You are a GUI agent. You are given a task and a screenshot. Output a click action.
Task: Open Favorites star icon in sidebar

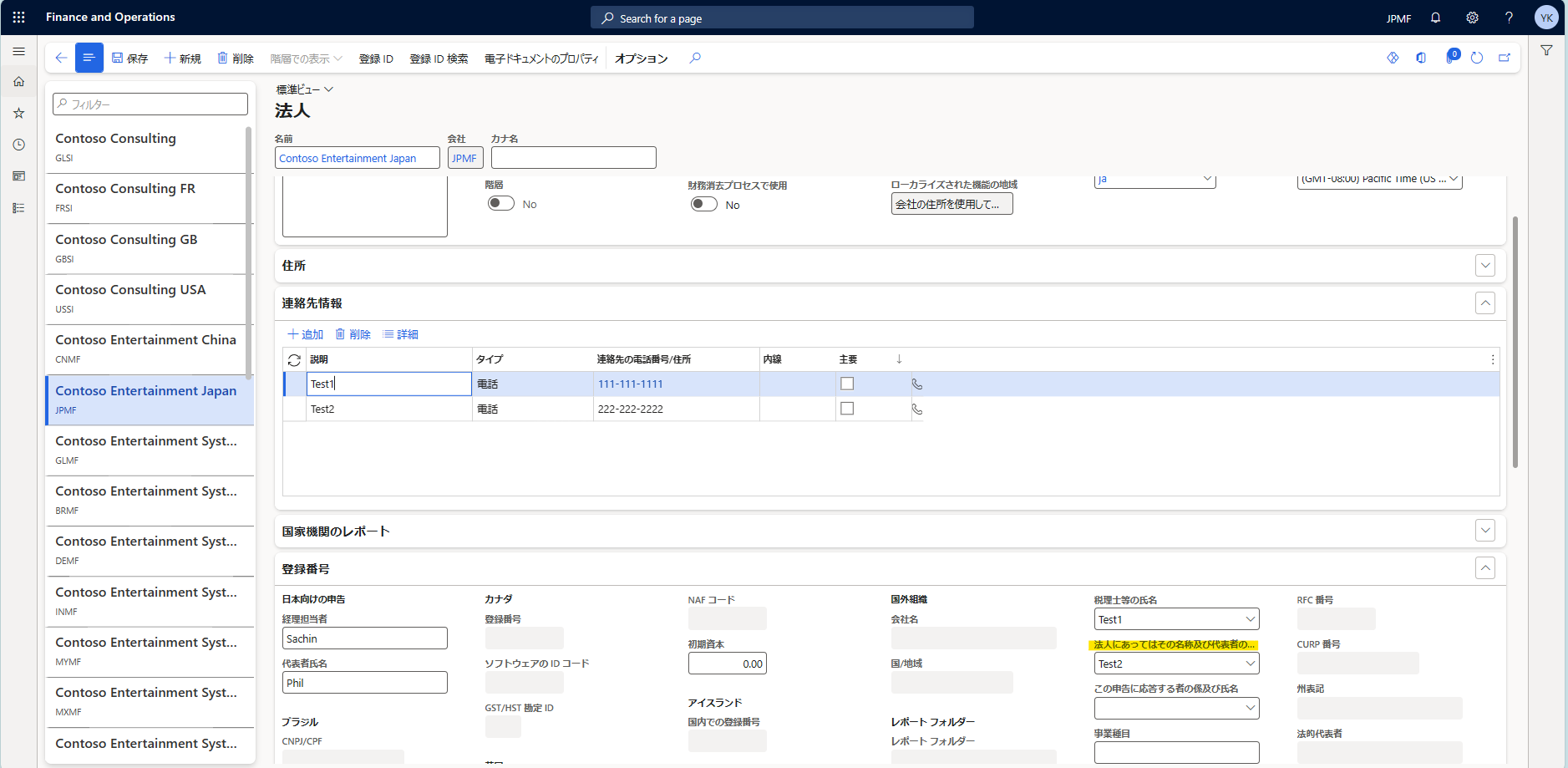click(18, 113)
